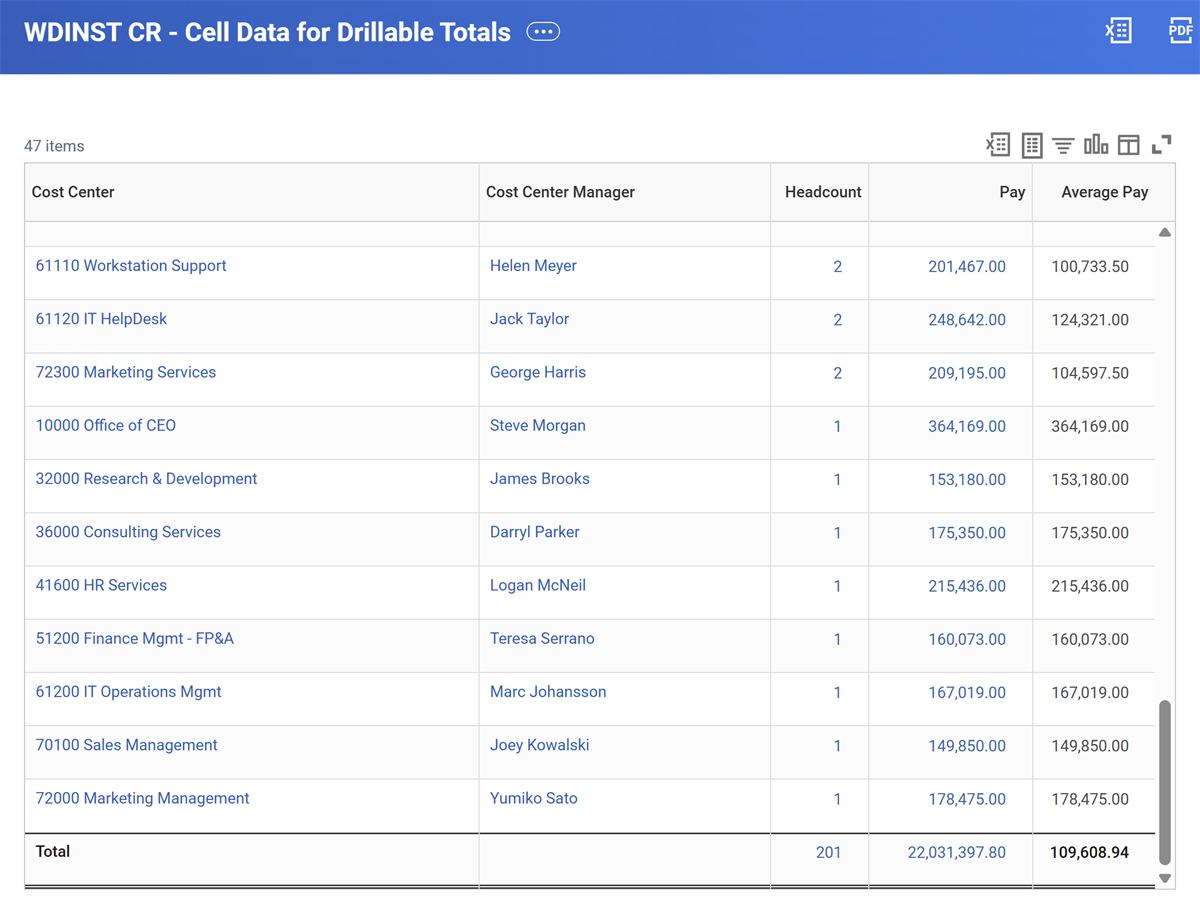Open 61120 IT HelpDesk cost center
1200x908 pixels.
(101, 319)
